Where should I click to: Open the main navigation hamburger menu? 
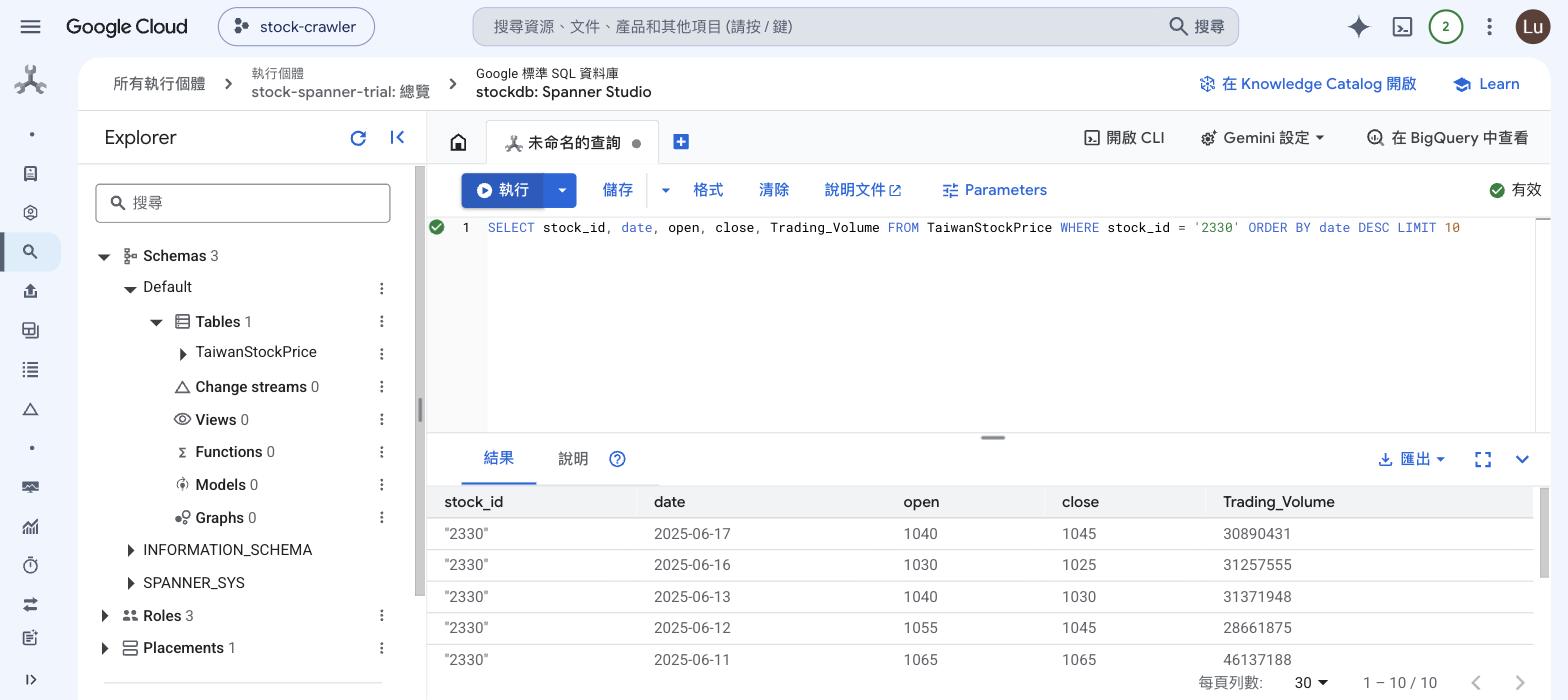coord(30,27)
